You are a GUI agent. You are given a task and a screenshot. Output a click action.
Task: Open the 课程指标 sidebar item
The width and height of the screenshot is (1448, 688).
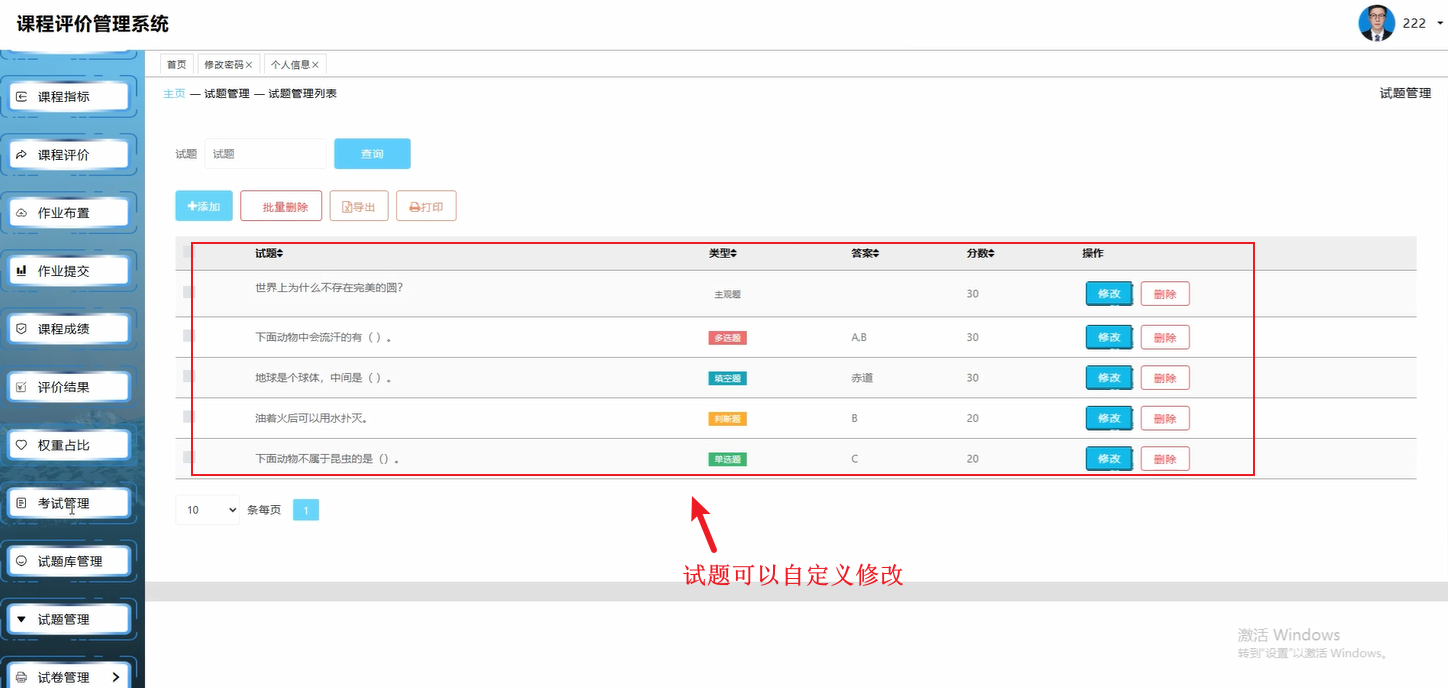(69, 97)
